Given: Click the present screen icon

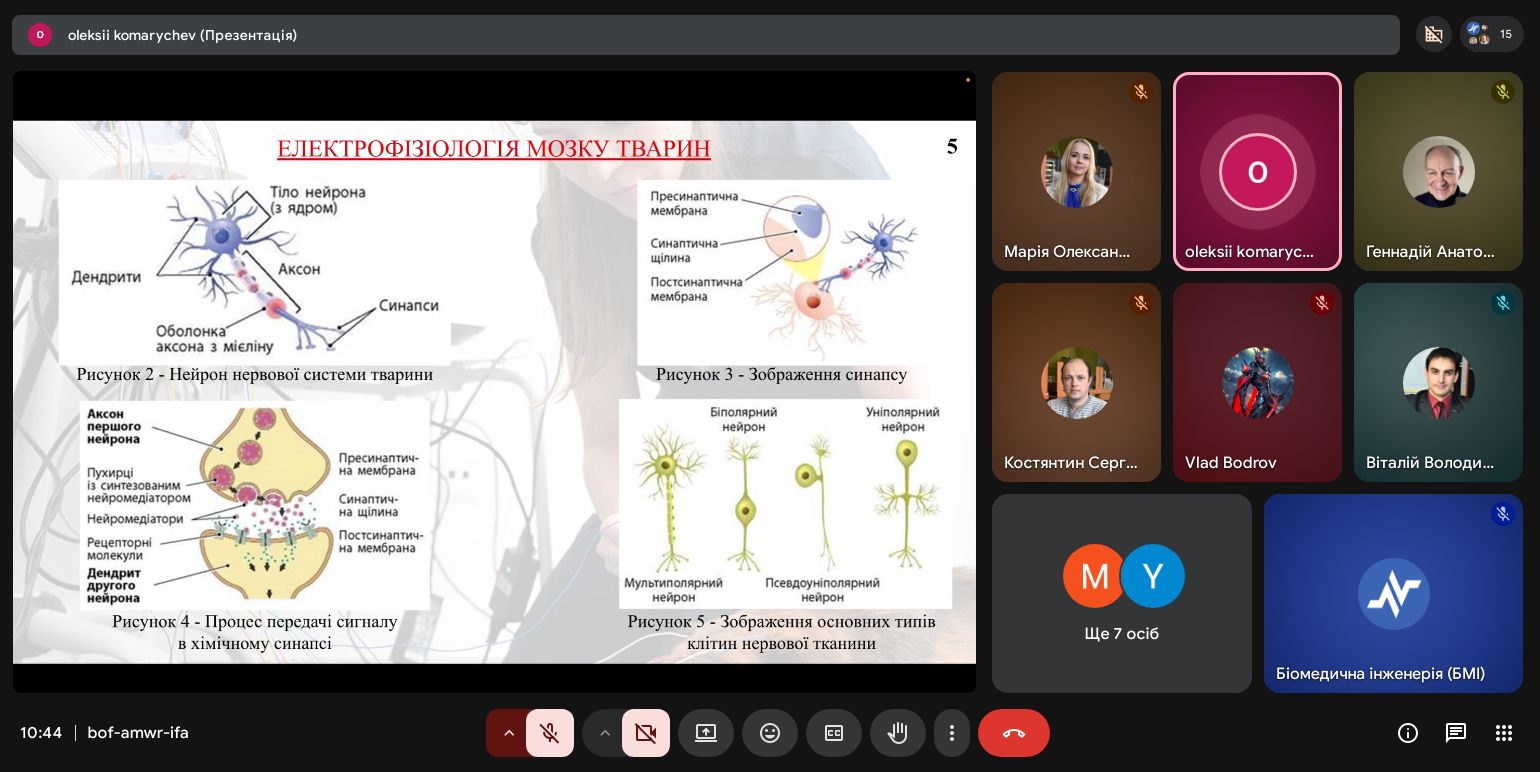Looking at the screenshot, I should pos(706,733).
